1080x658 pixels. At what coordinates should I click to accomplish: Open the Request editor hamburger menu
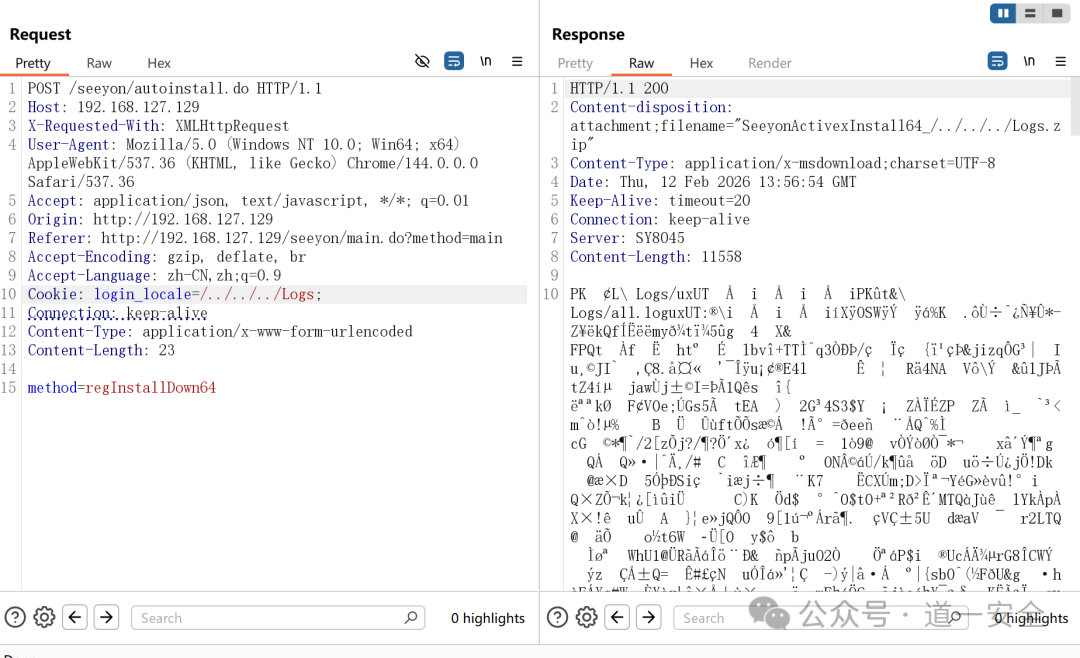click(517, 61)
